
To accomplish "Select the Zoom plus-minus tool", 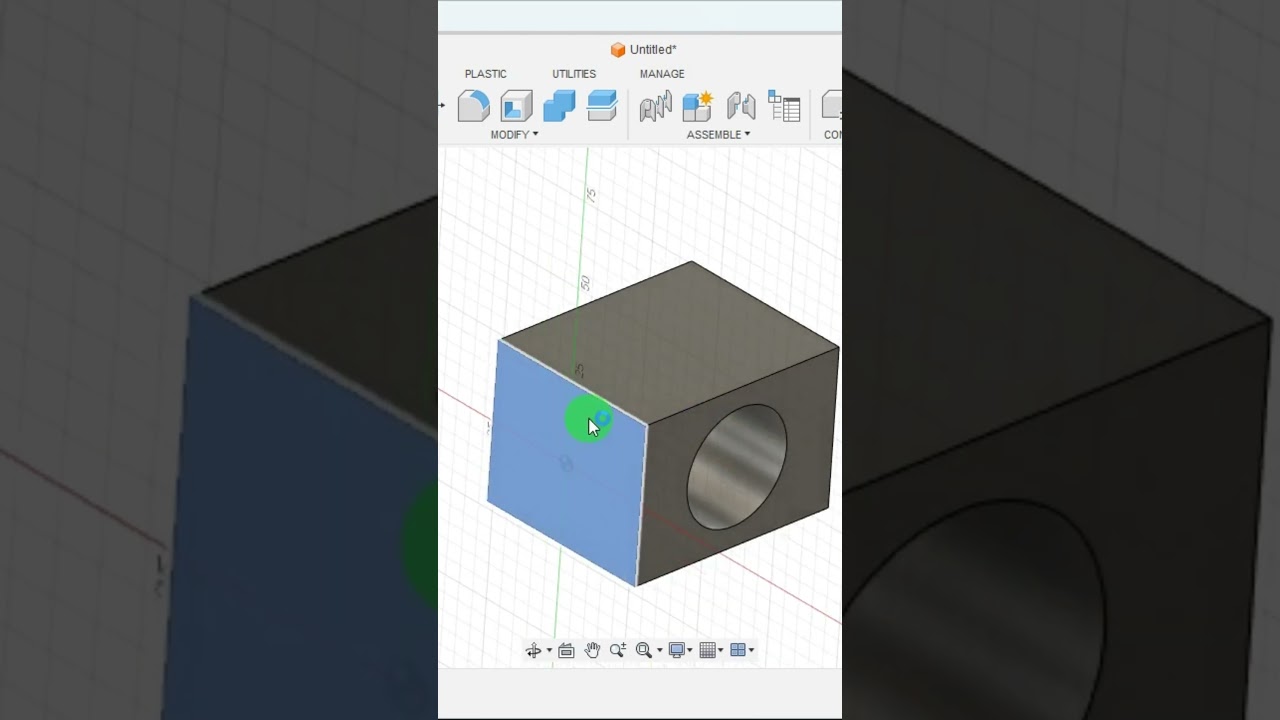I will [618, 650].
